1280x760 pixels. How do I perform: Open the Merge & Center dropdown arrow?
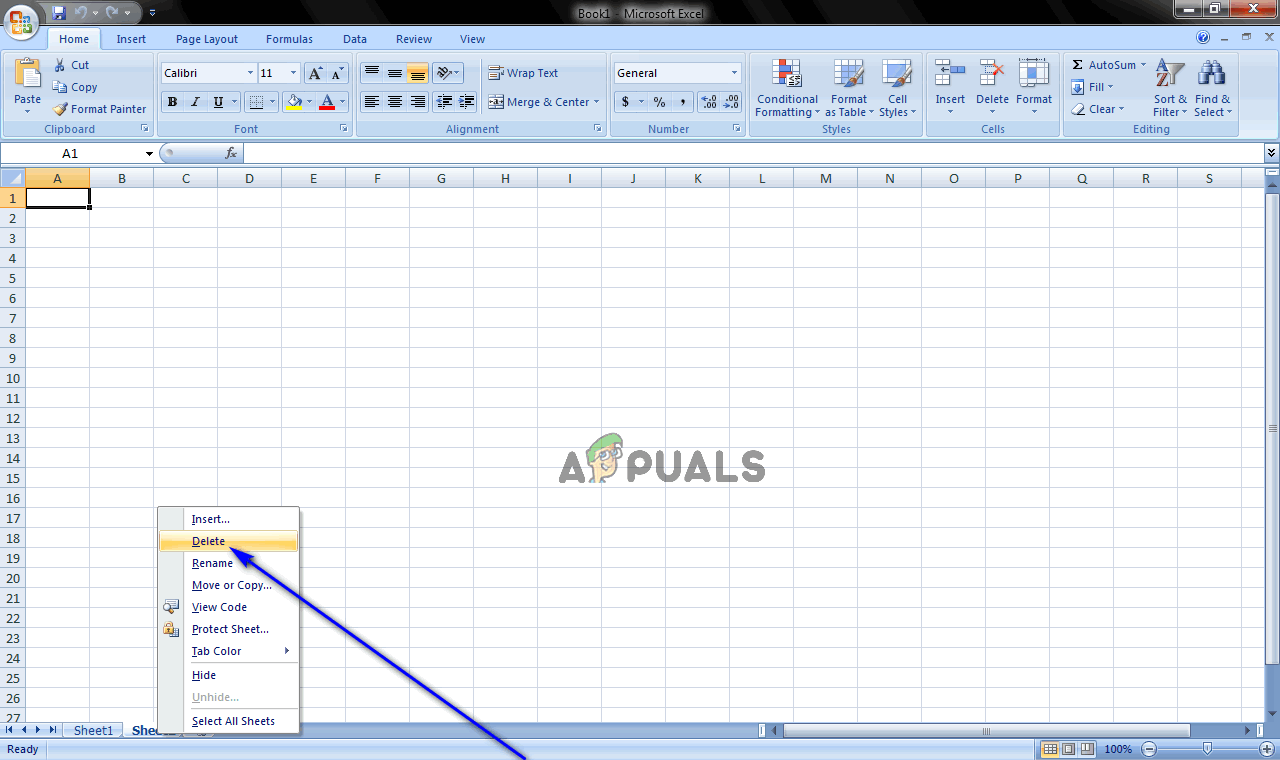coord(596,102)
